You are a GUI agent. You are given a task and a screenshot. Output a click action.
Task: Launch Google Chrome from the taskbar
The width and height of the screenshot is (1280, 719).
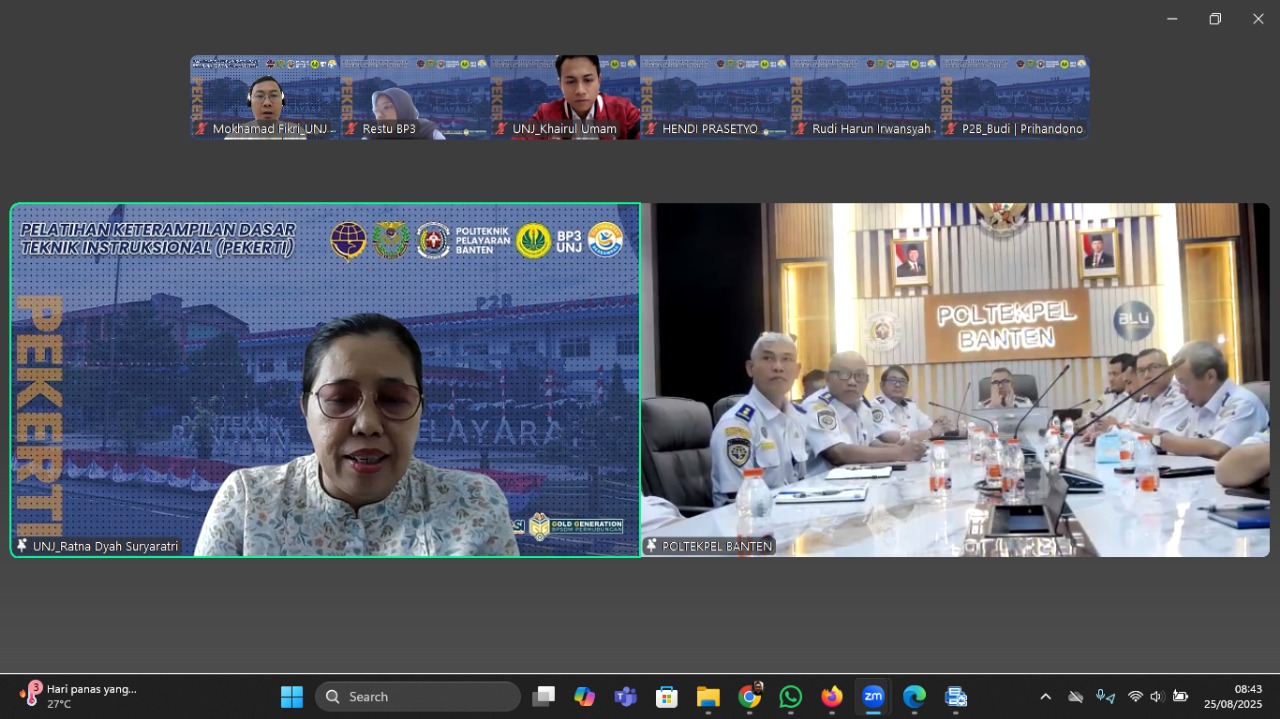coord(749,697)
